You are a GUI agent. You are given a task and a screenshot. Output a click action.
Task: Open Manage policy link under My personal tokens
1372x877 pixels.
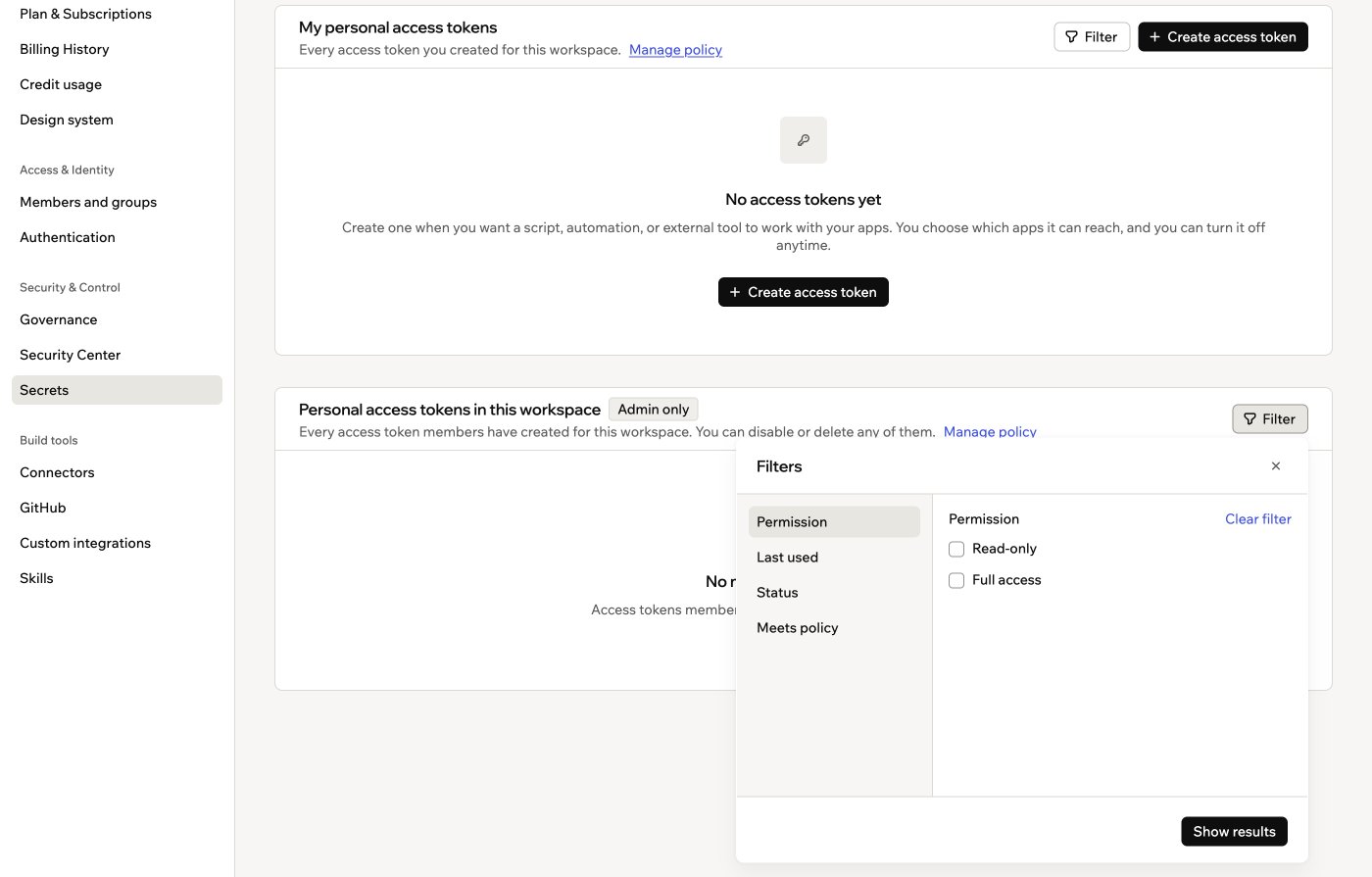click(x=675, y=50)
